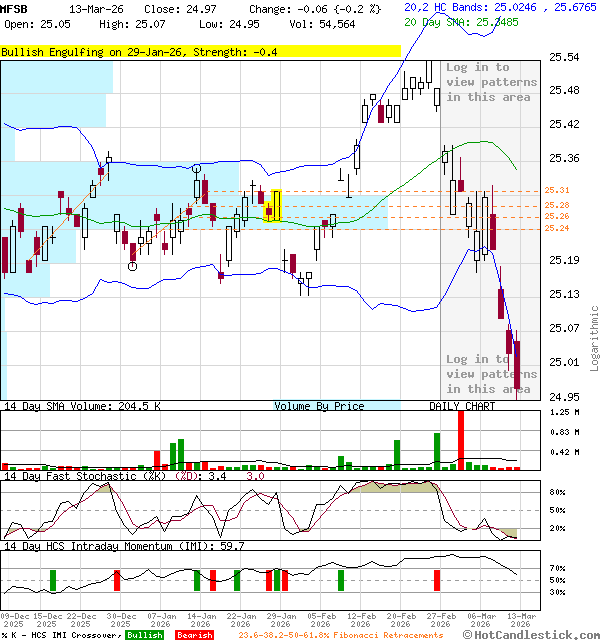The image size is (600, 640).
Task: Click the tall red volume spike bar
Action: point(461,438)
